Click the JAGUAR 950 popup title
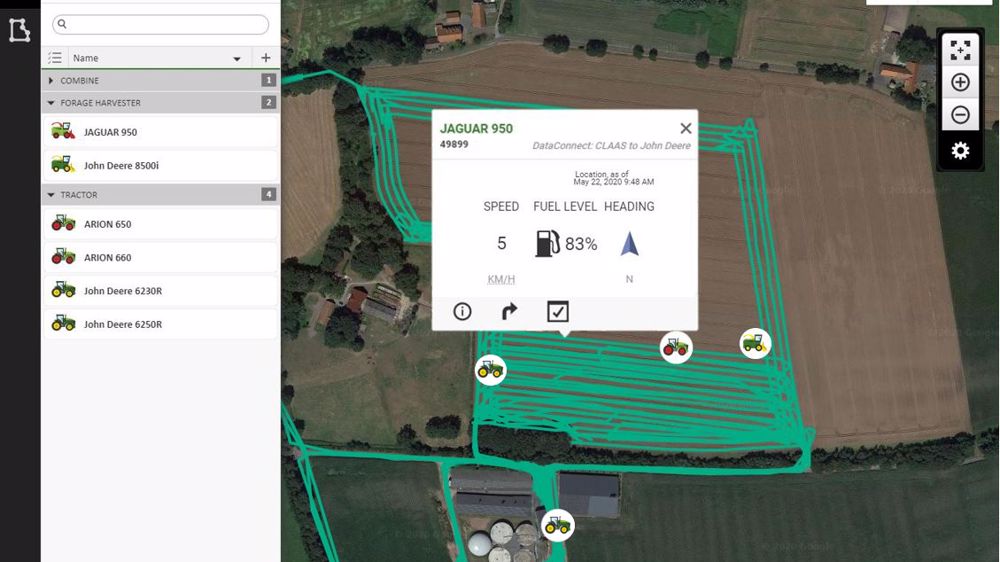 point(476,128)
